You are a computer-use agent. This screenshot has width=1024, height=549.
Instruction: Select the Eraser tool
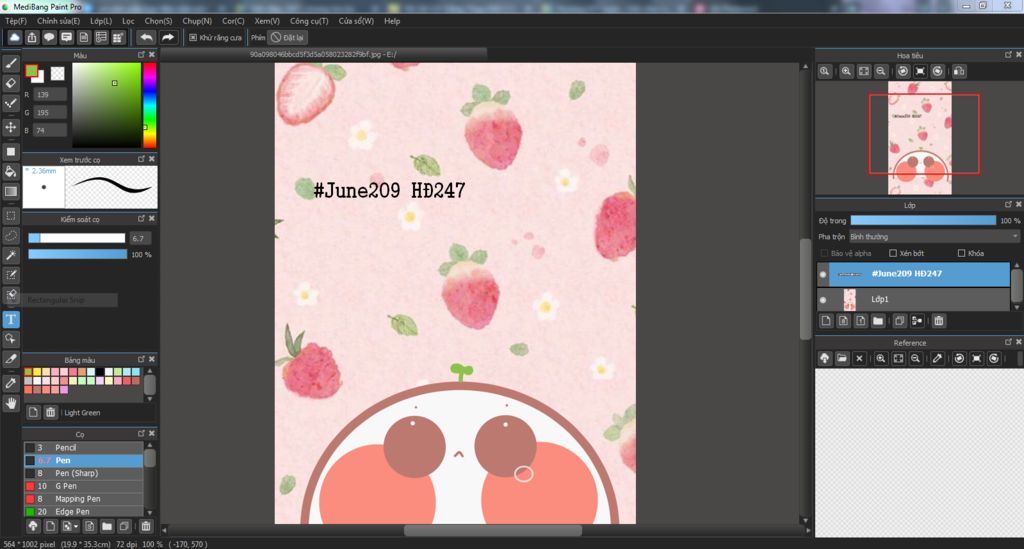[11, 83]
